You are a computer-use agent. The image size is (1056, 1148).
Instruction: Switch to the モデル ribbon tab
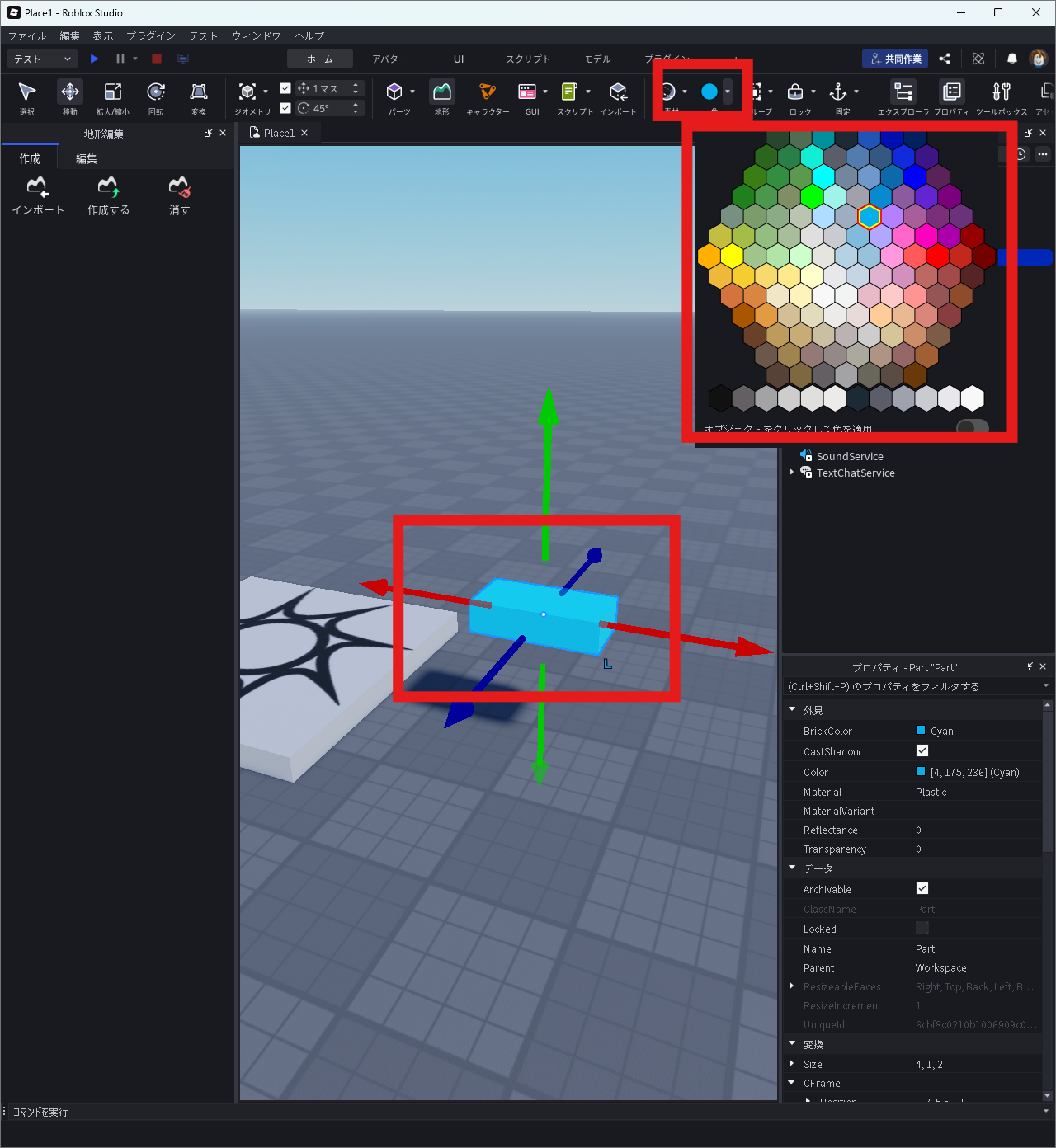(597, 59)
